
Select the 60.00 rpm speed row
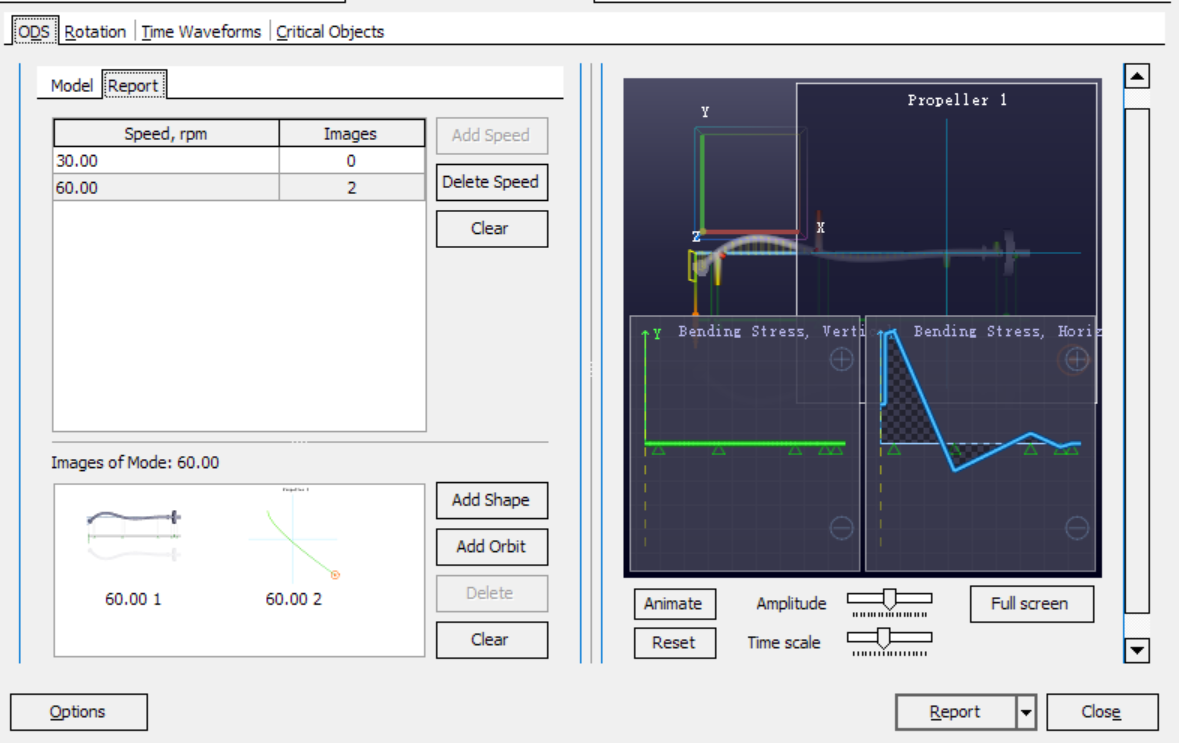point(239,188)
